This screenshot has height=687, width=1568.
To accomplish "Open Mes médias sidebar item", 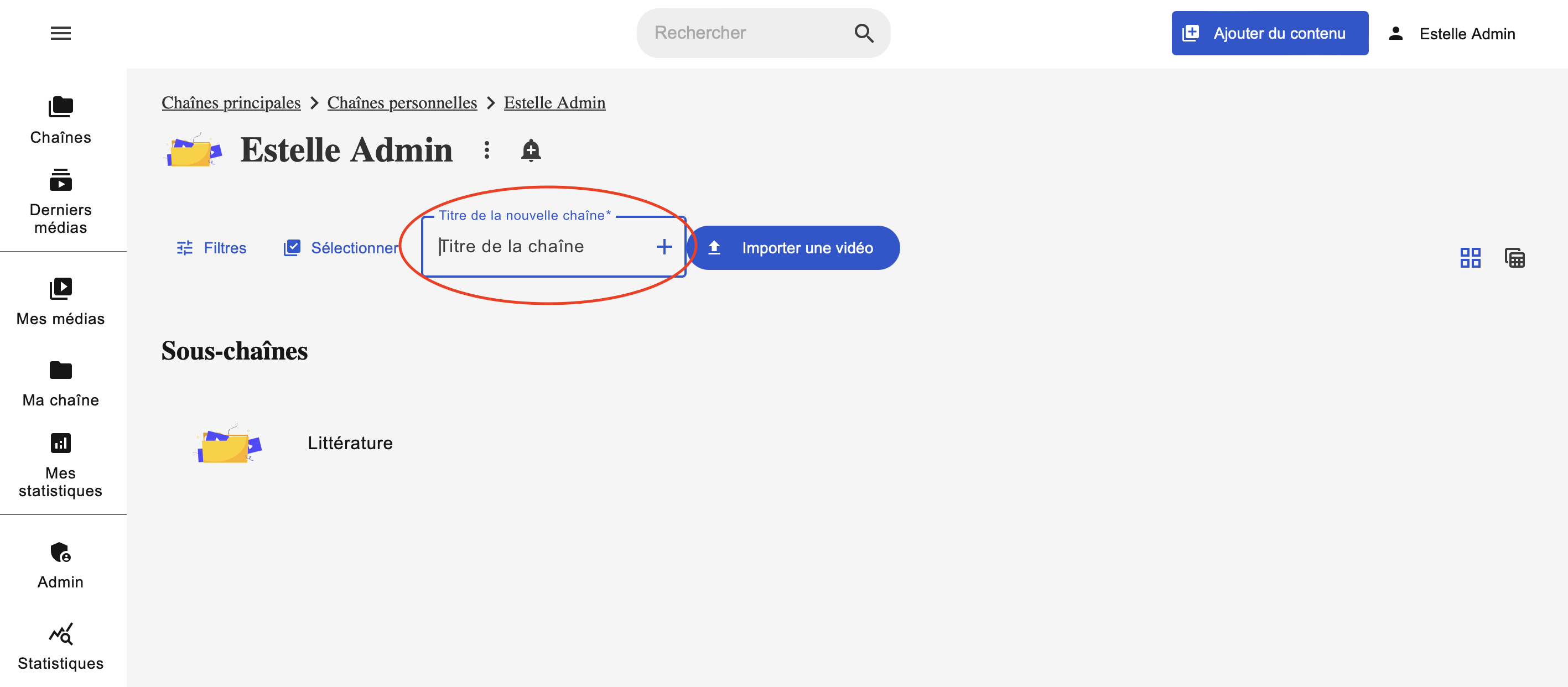I will pyautogui.click(x=60, y=301).
